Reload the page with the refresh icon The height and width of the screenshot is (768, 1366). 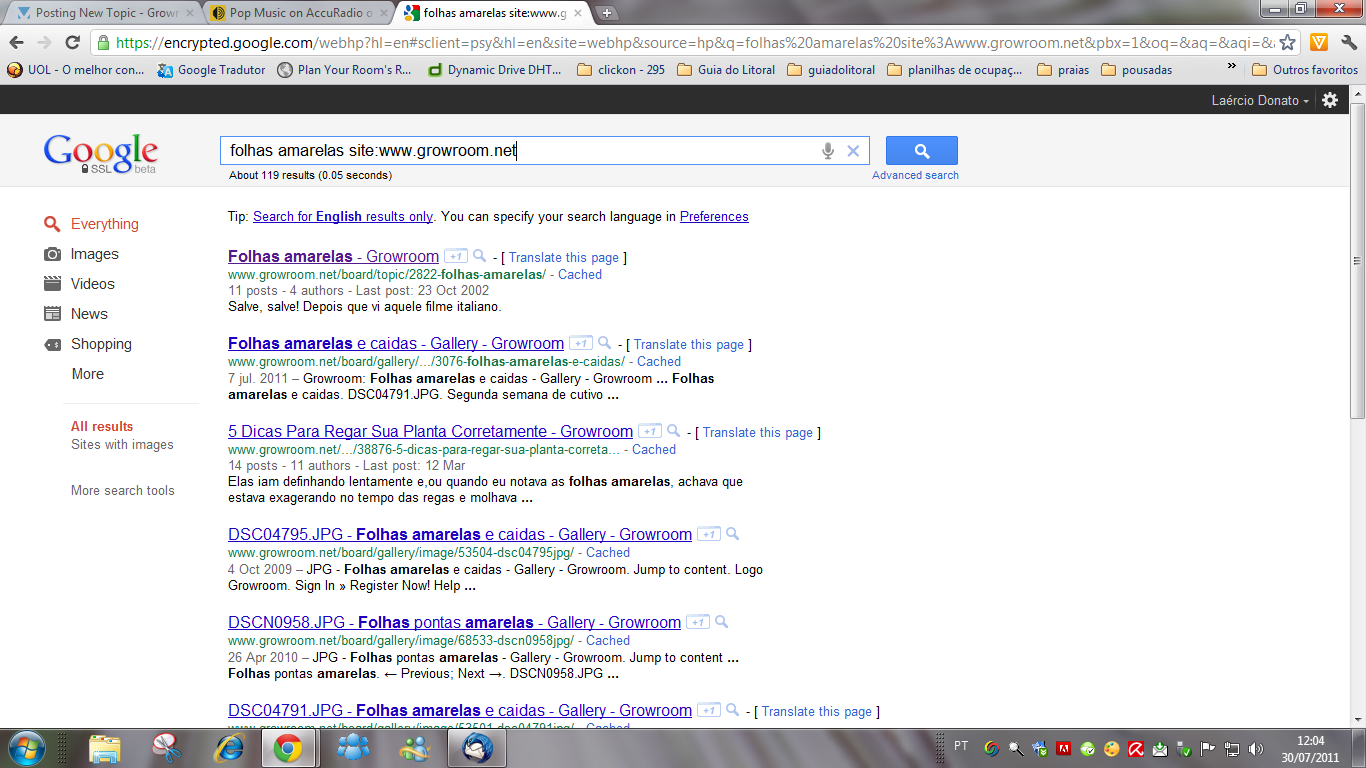tap(72, 42)
